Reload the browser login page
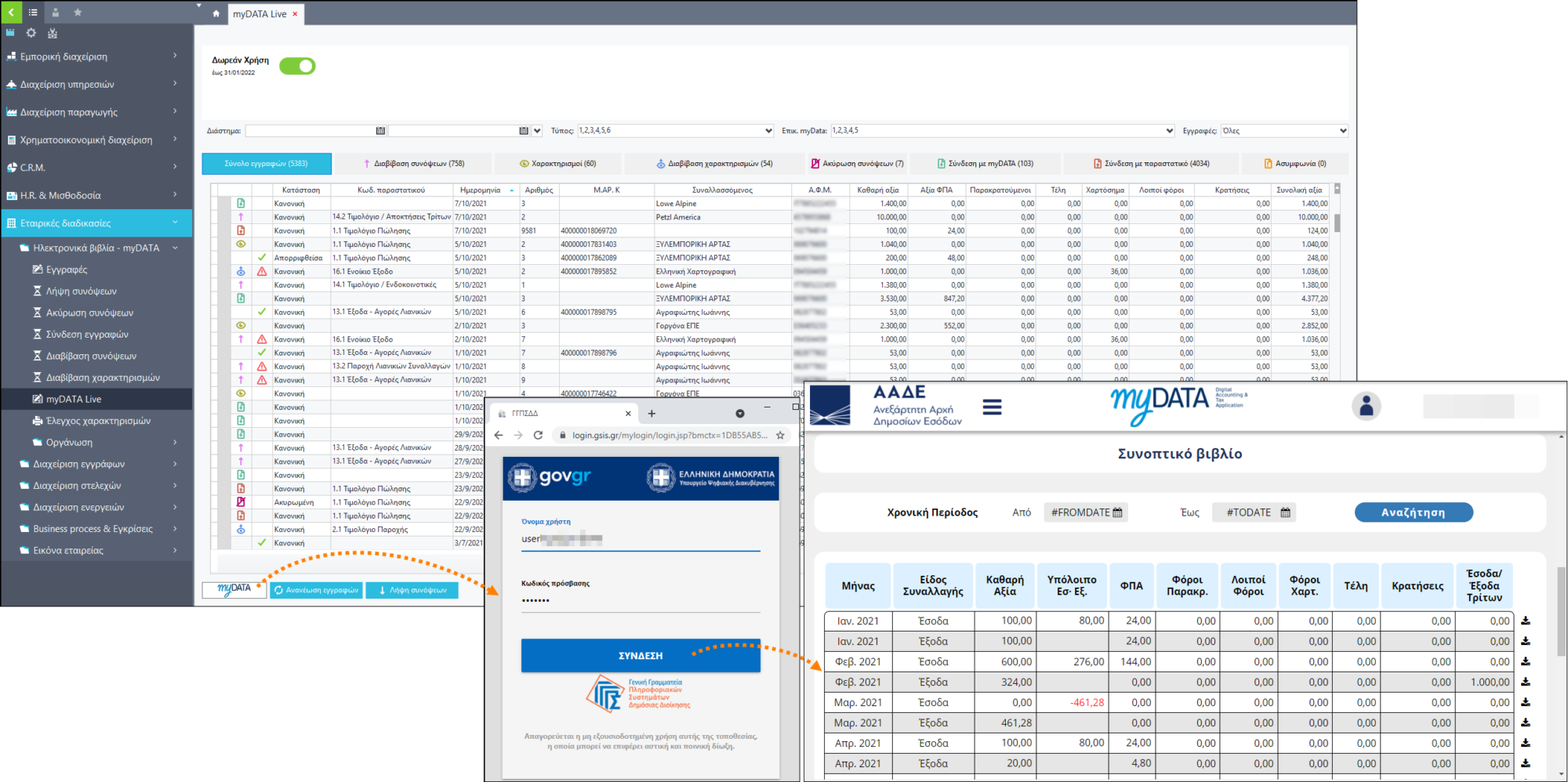The image size is (1568, 782). click(x=538, y=435)
